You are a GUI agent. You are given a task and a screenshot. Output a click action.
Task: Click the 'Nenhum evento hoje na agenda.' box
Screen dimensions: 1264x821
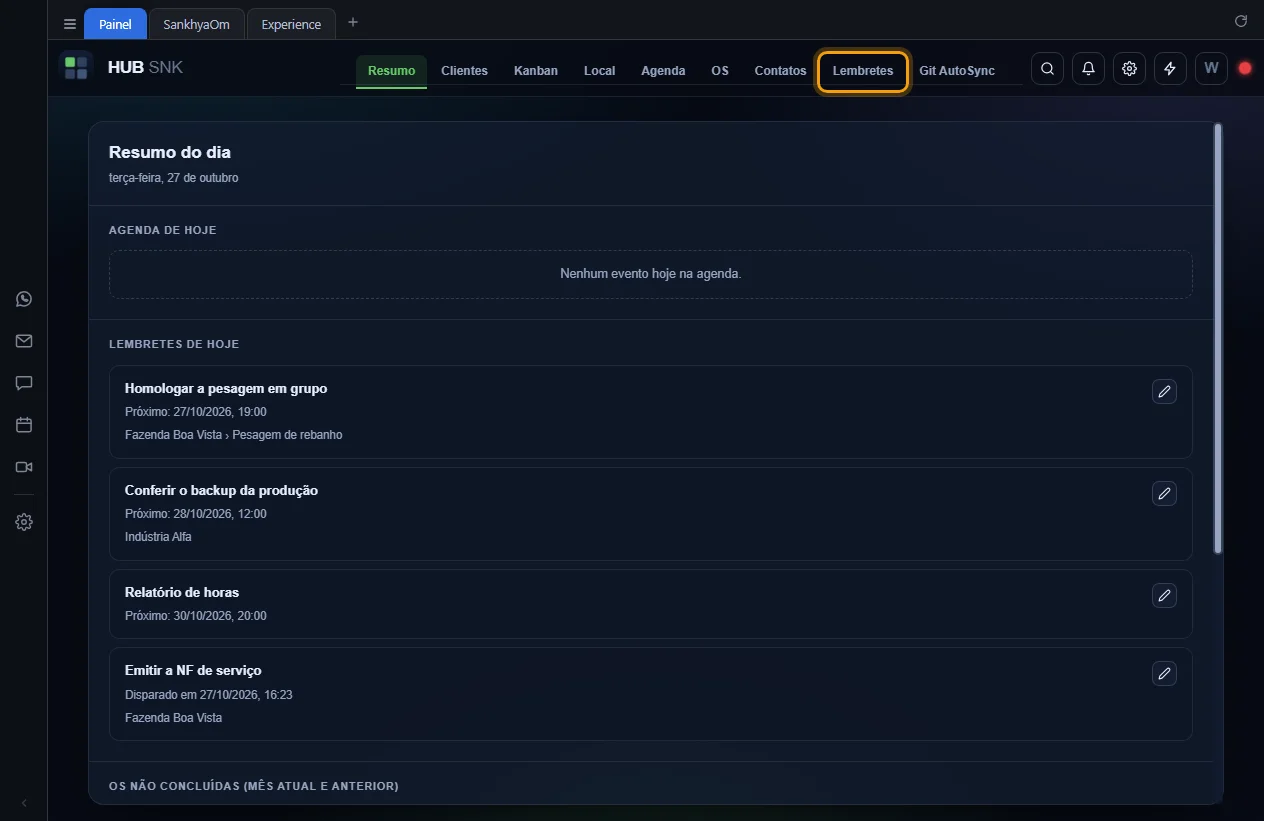point(651,274)
